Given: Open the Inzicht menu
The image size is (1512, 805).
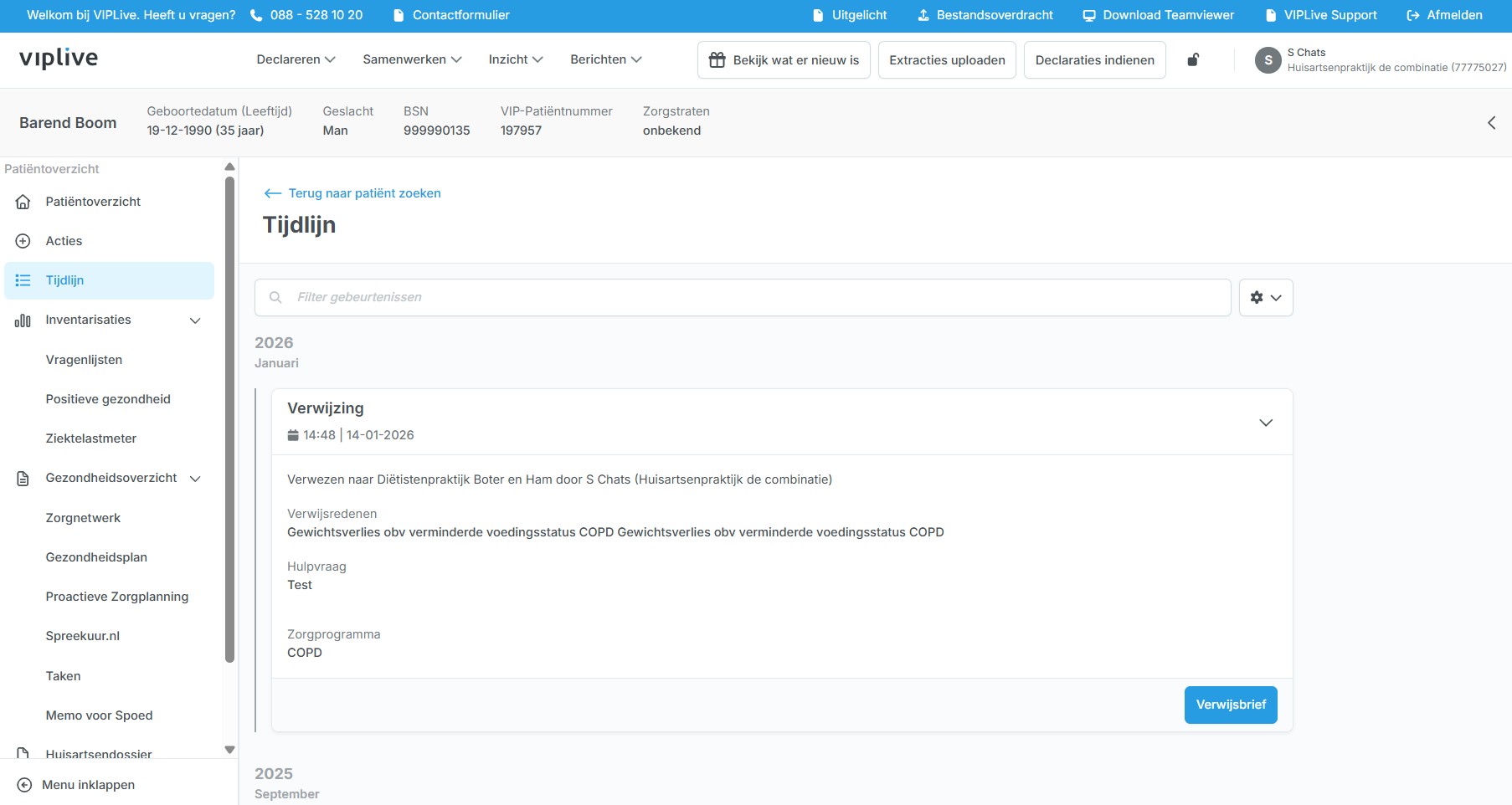Looking at the screenshot, I should click(x=516, y=59).
